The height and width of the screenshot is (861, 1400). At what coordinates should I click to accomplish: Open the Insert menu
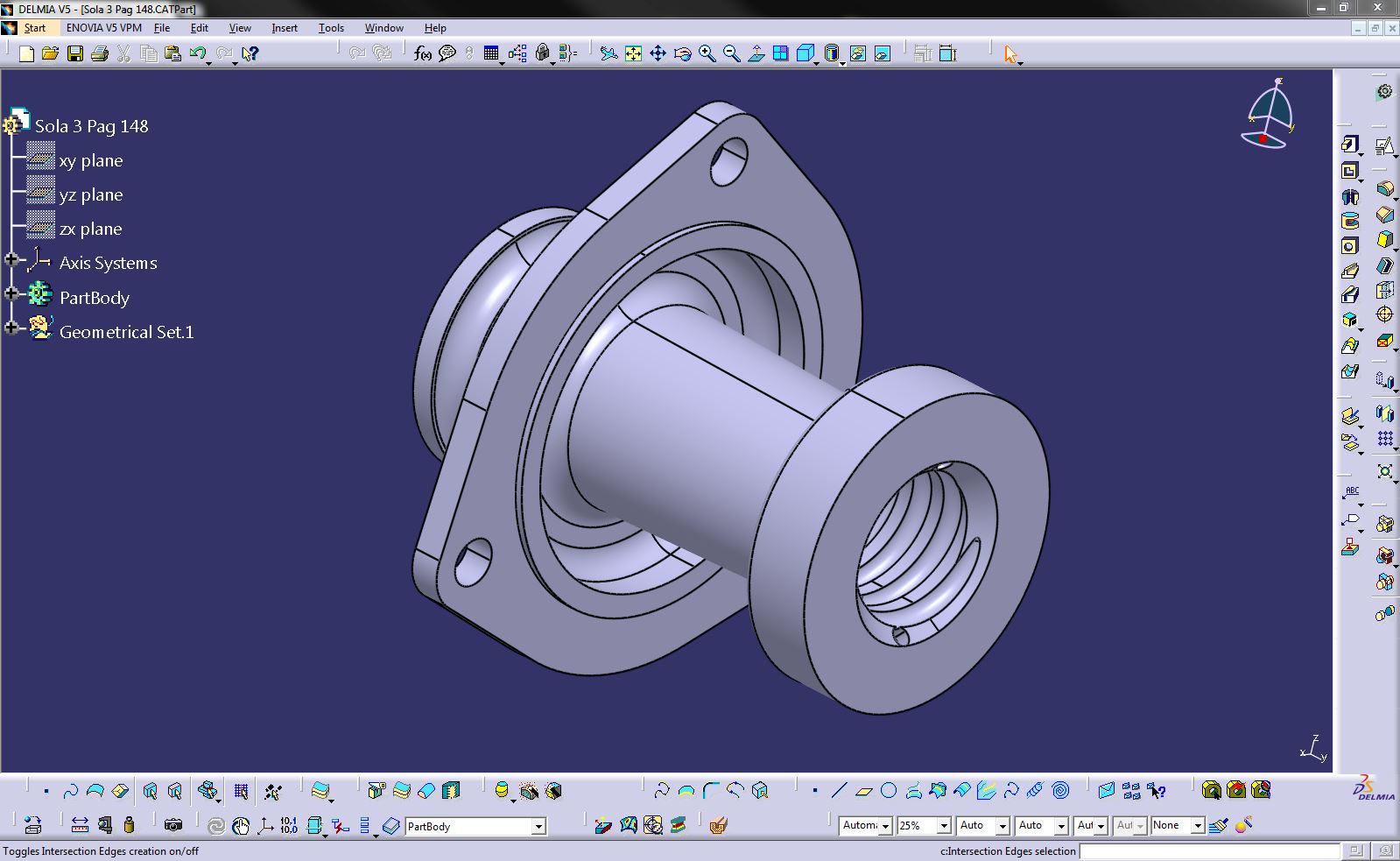pyautogui.click(x=285, y=28)
